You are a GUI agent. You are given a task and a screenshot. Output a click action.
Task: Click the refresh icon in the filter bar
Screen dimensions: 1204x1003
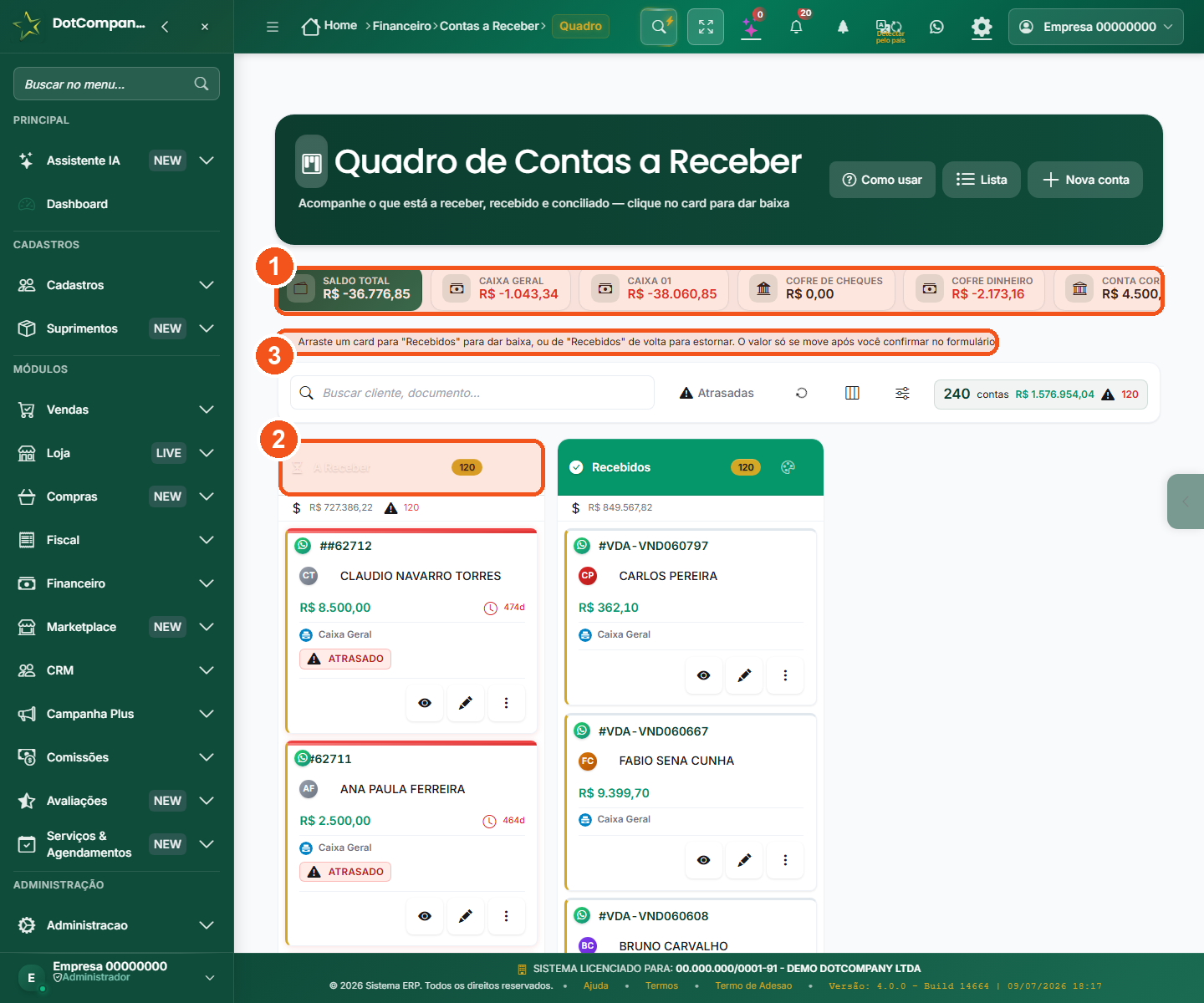802,393
